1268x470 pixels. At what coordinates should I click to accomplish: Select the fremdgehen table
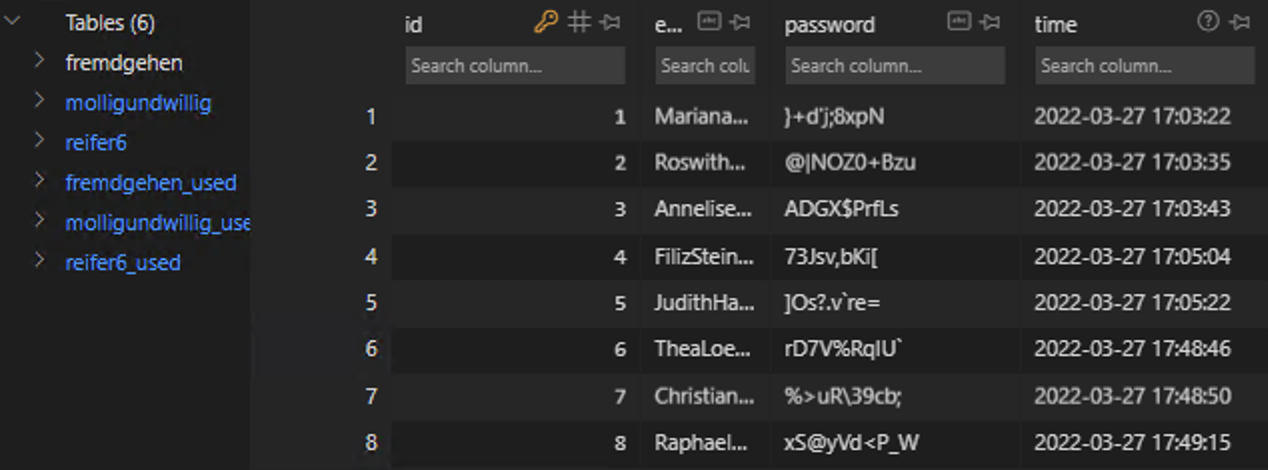pyautogui.click(x=124, y=63)
